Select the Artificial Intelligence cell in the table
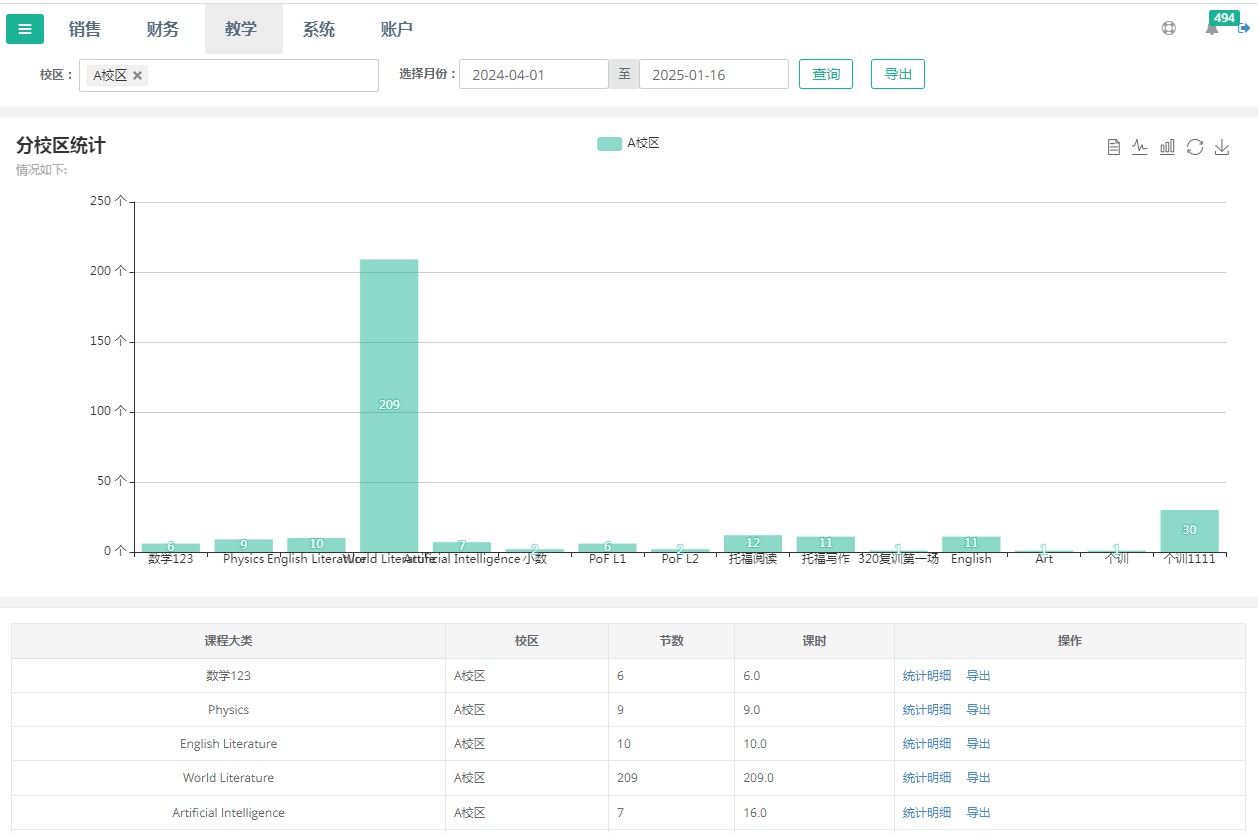The image size is (1258, 833). 228,813
